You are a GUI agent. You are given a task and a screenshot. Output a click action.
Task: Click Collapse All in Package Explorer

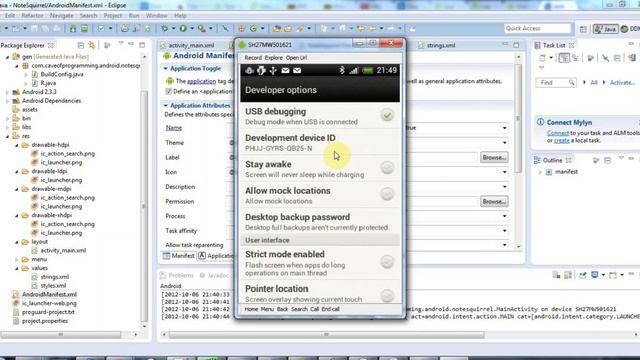(x=80, y=45)
